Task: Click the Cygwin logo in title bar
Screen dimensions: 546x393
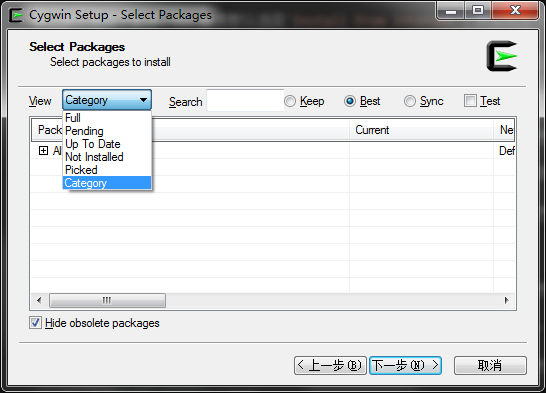Action: [16, 15]
